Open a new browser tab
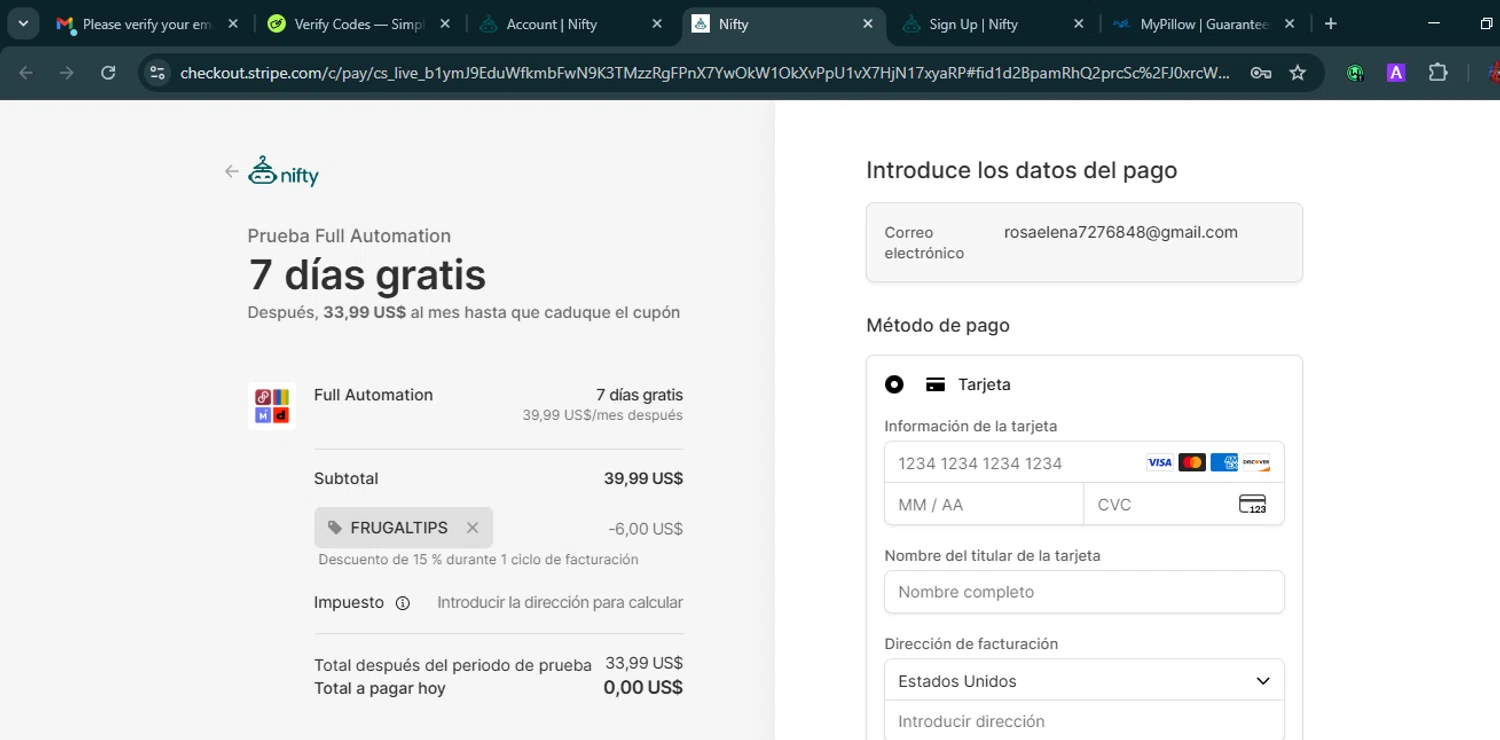This screenshot has width=1500, height=740. click(1330, 24)
